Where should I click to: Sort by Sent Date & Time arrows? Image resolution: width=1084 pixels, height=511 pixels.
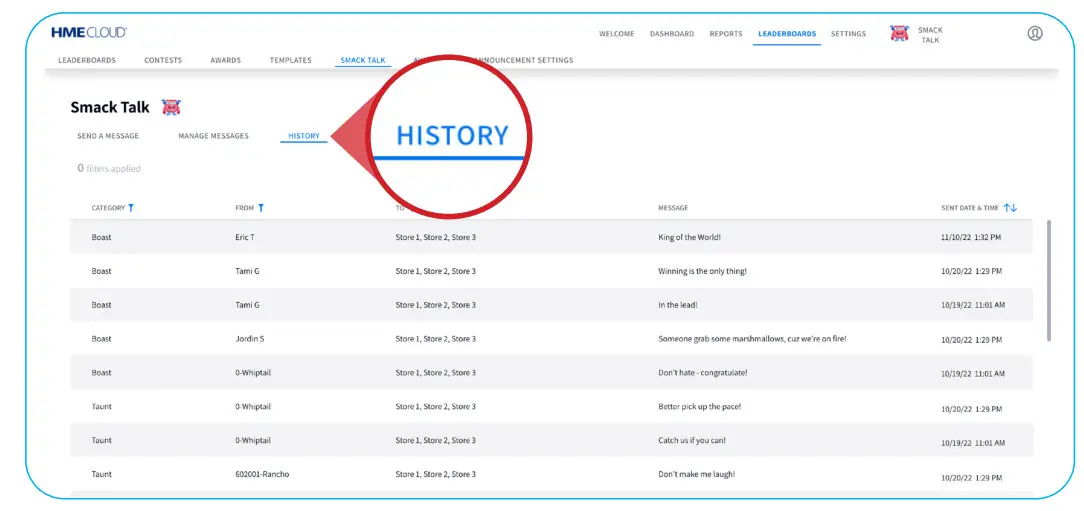coord(1010,207)
